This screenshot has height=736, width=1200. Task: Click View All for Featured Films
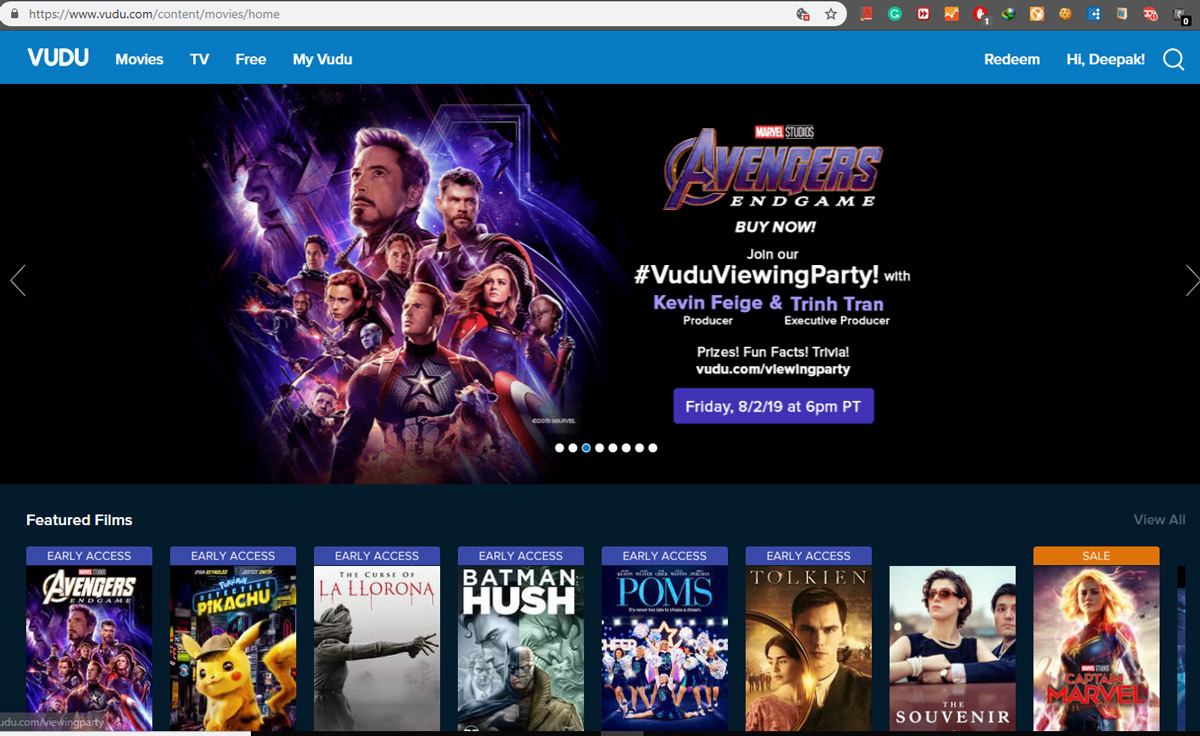tap(1159, 519)
